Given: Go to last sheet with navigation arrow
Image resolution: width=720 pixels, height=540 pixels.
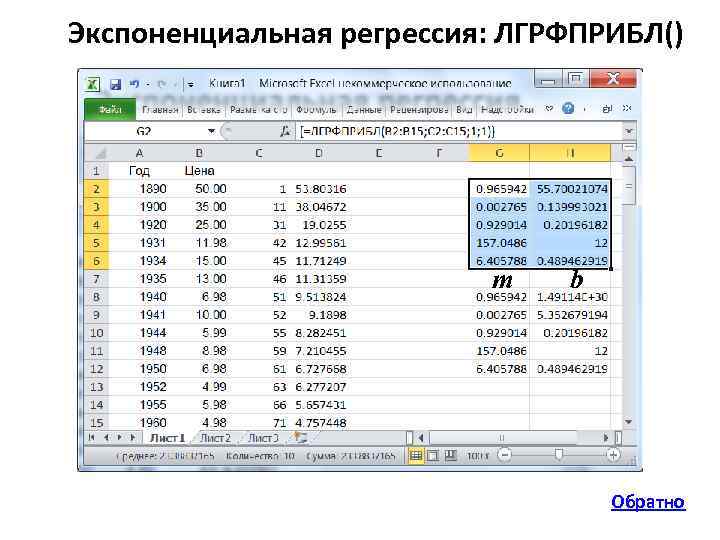Looking at the screenshot, I should [133, 438].
